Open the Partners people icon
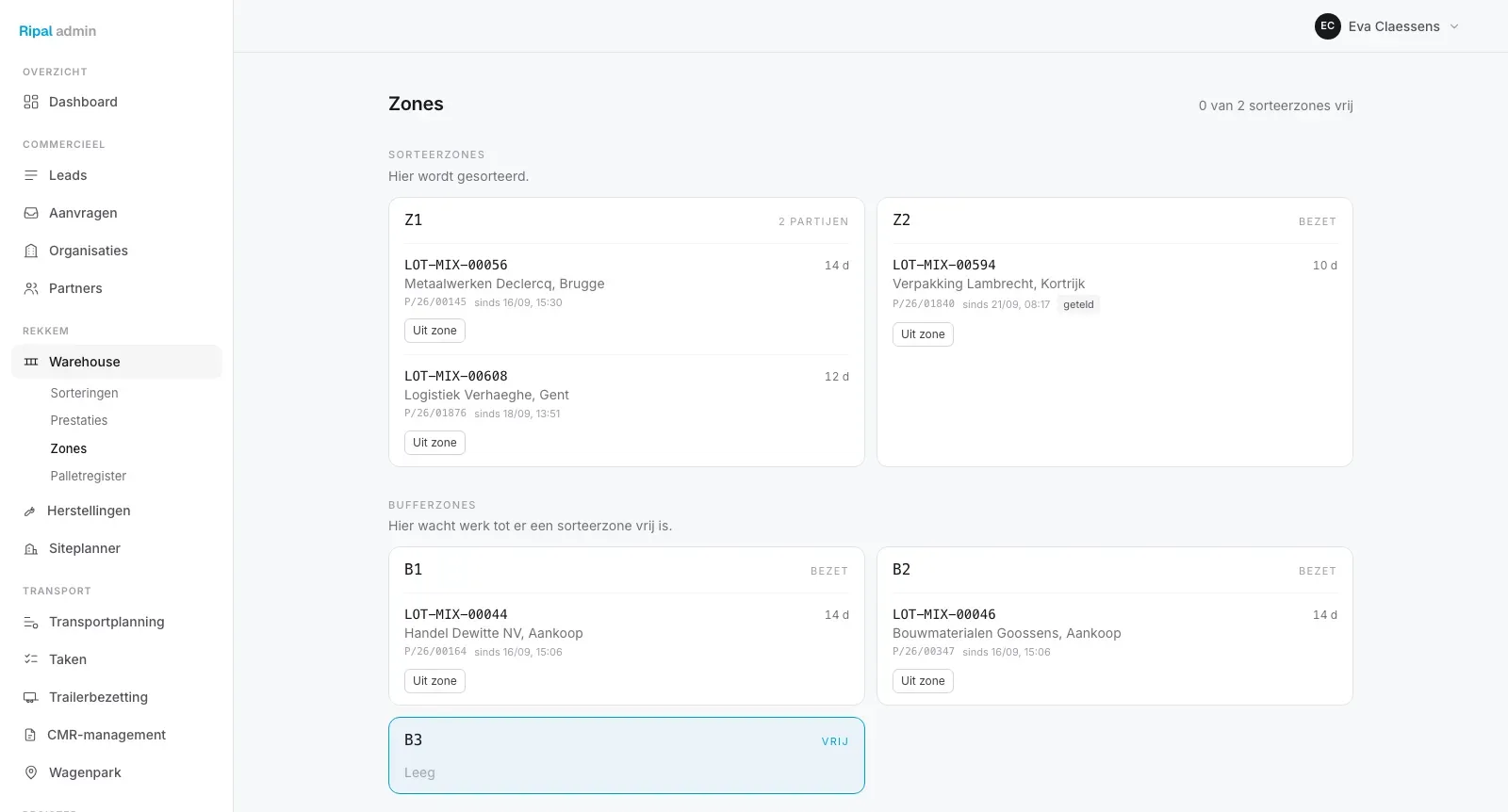The image size is (1508, 812). pos(31,288)
